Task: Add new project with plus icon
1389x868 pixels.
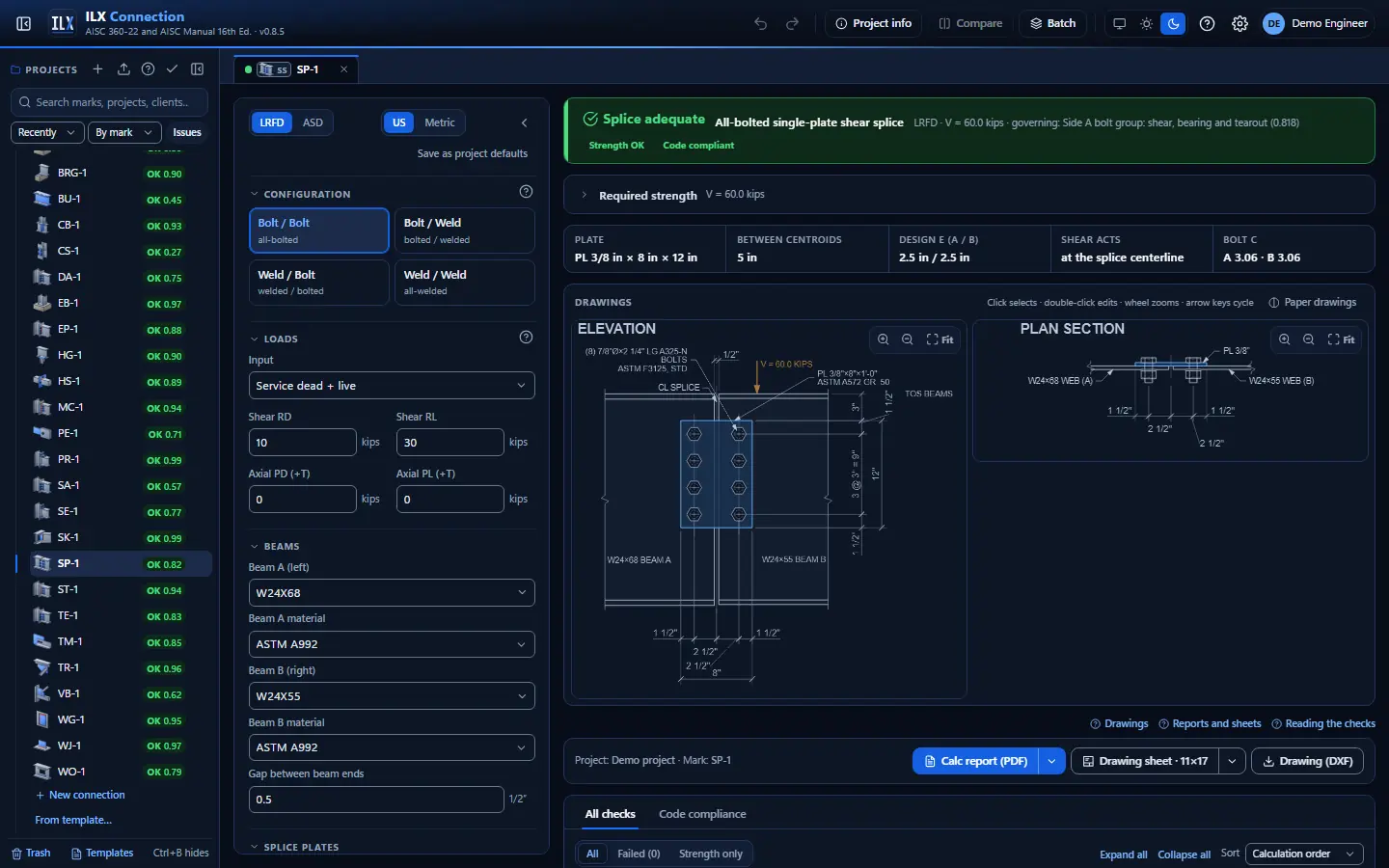Action: (97, 69)
